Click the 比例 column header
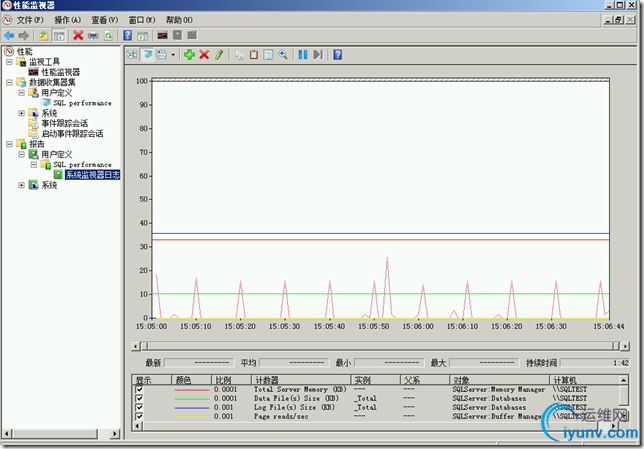Screen dimensions: 644x449 pyautogui.click(x=231, y=380)
